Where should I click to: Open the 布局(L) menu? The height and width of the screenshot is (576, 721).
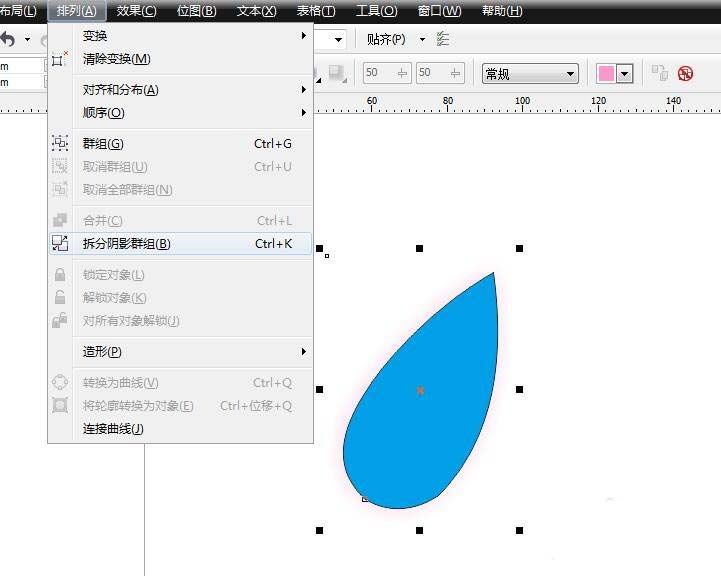(x=18, y=11)
